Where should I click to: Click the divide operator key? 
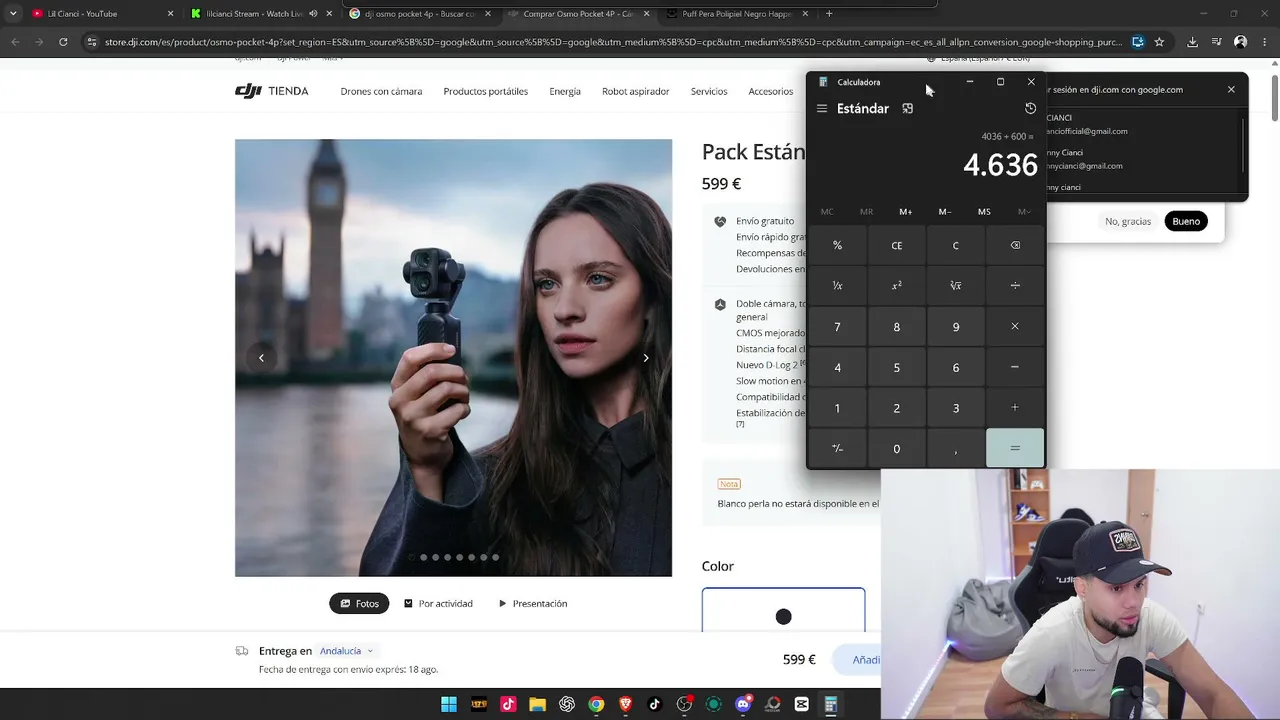[1015, 286]
